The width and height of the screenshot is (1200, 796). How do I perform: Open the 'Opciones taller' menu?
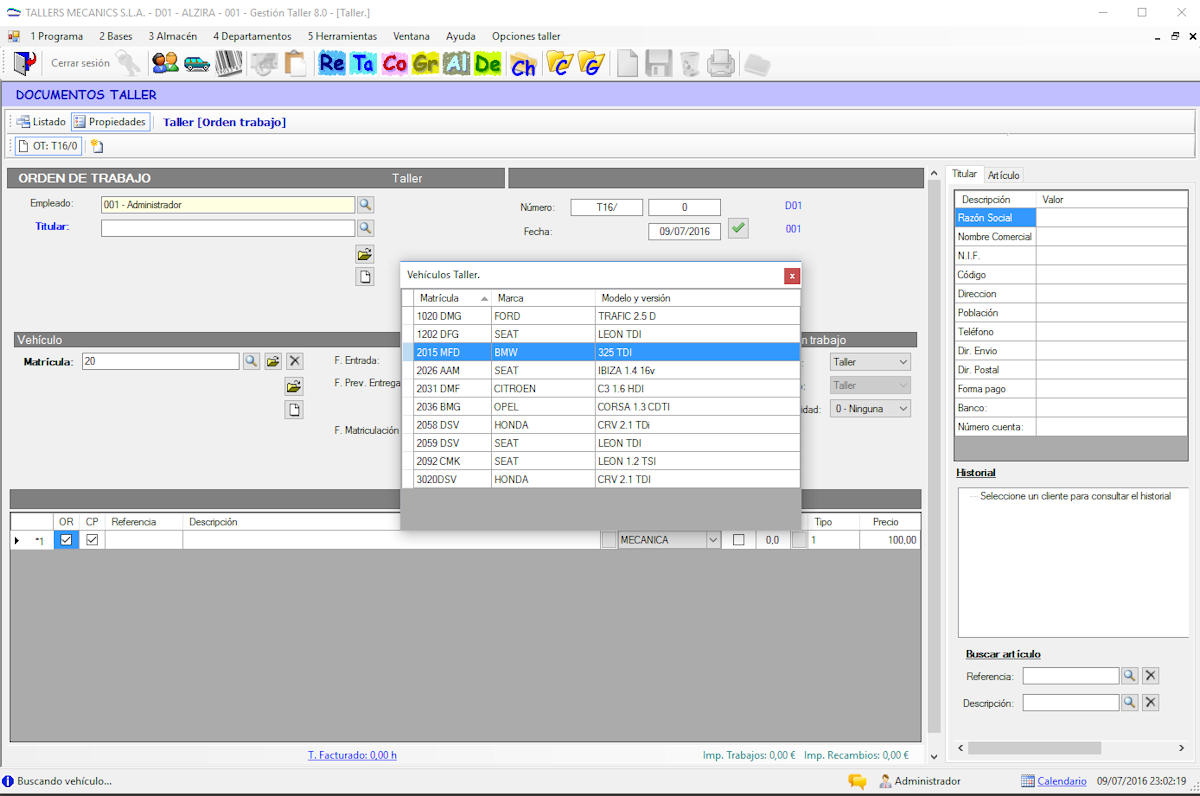(526, 36)
